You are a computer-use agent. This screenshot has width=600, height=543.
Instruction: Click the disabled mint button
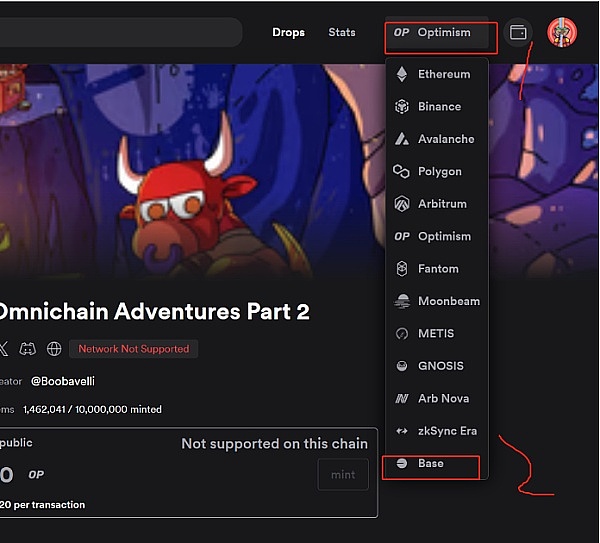coord(343,475)
